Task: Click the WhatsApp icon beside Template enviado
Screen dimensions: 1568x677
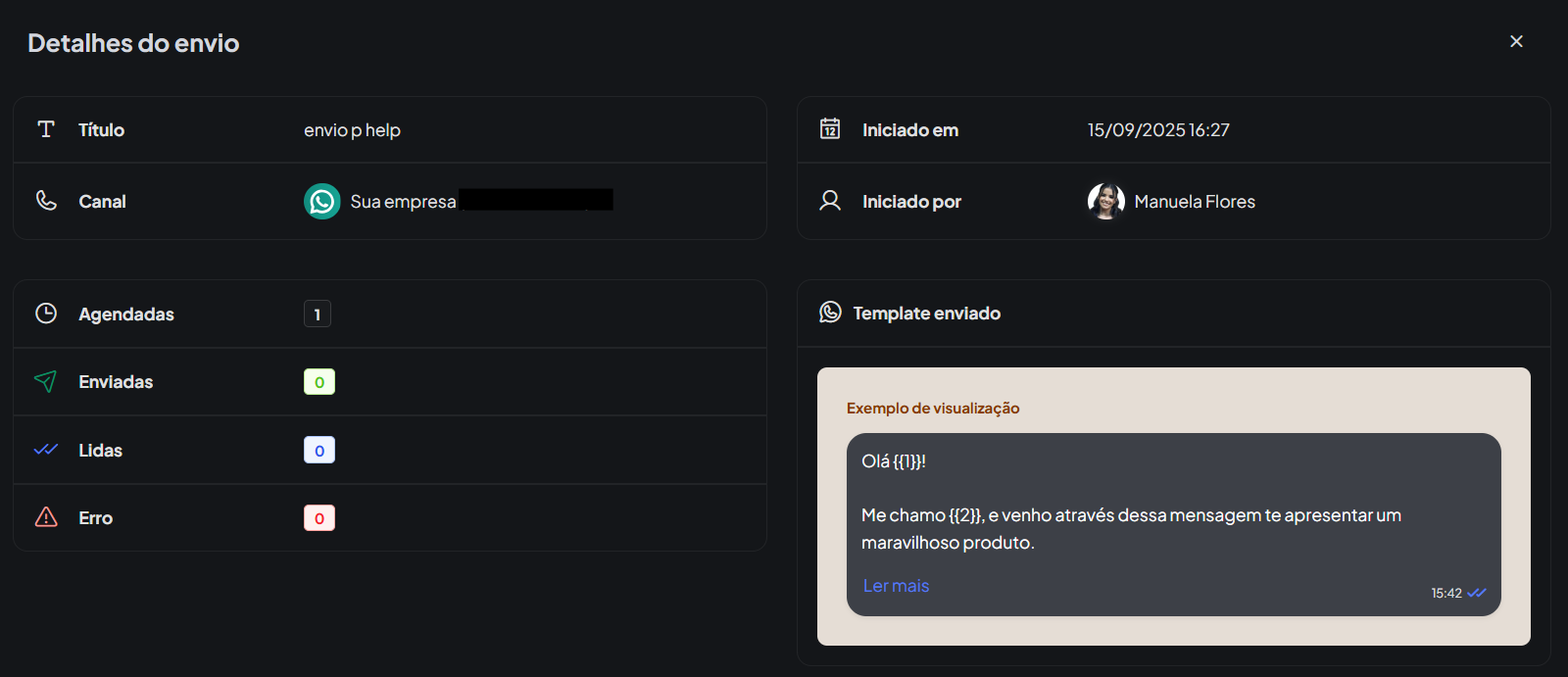Action: click(x=830, y=313)
